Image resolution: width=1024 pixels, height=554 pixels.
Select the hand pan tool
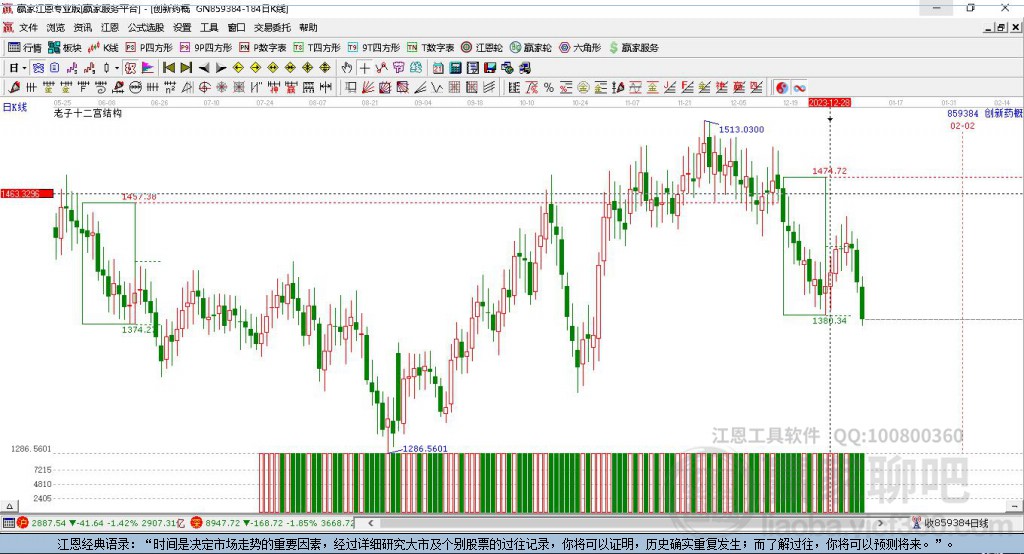[347, 68]
